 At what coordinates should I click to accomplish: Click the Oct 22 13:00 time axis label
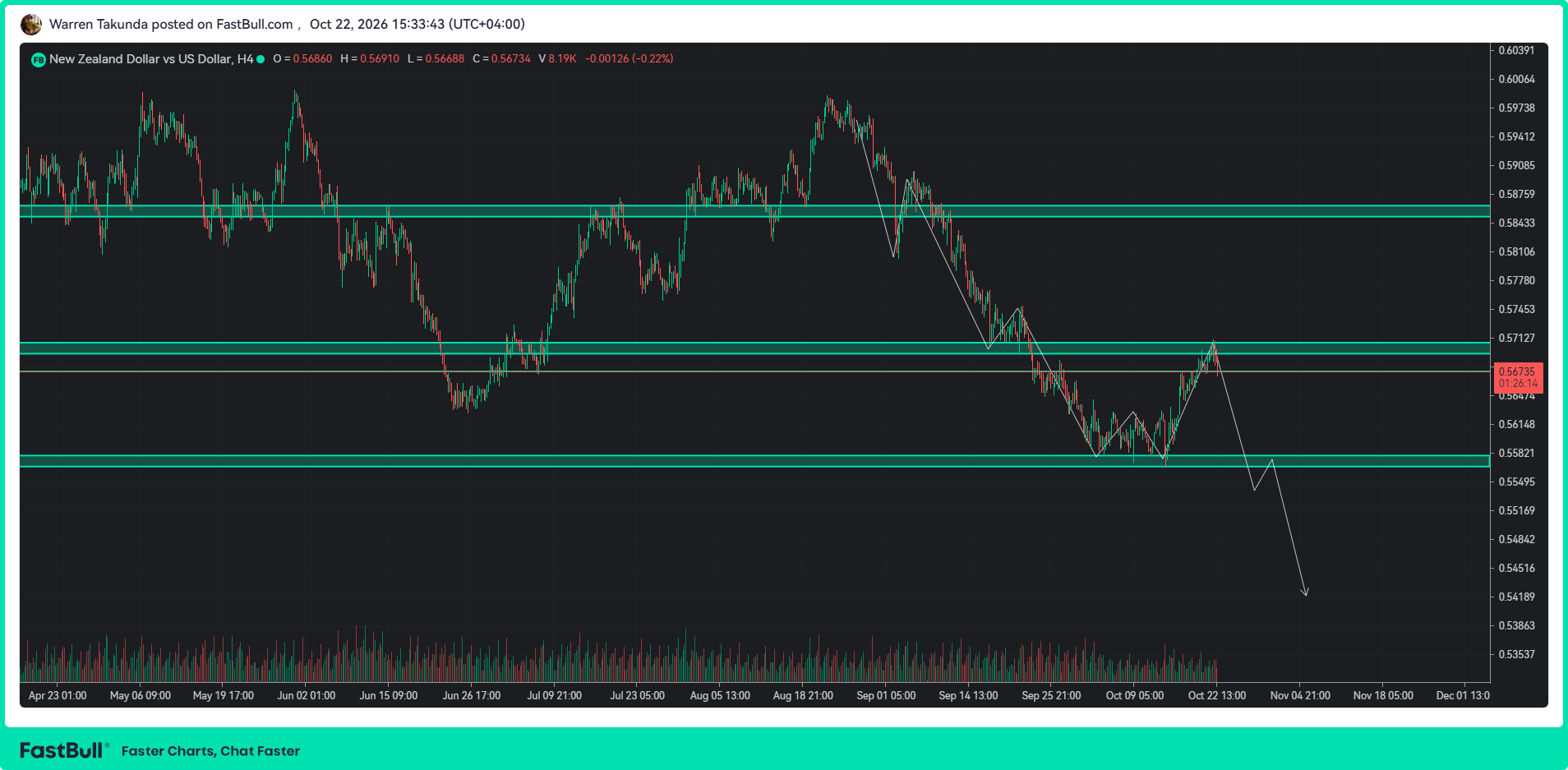[1217, 695]
